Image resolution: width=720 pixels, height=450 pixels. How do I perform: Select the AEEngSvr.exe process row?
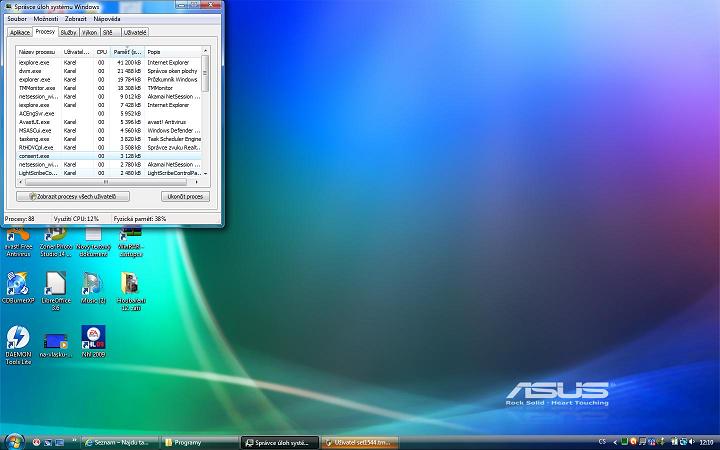pyautogui.click(x=109, y=113)
